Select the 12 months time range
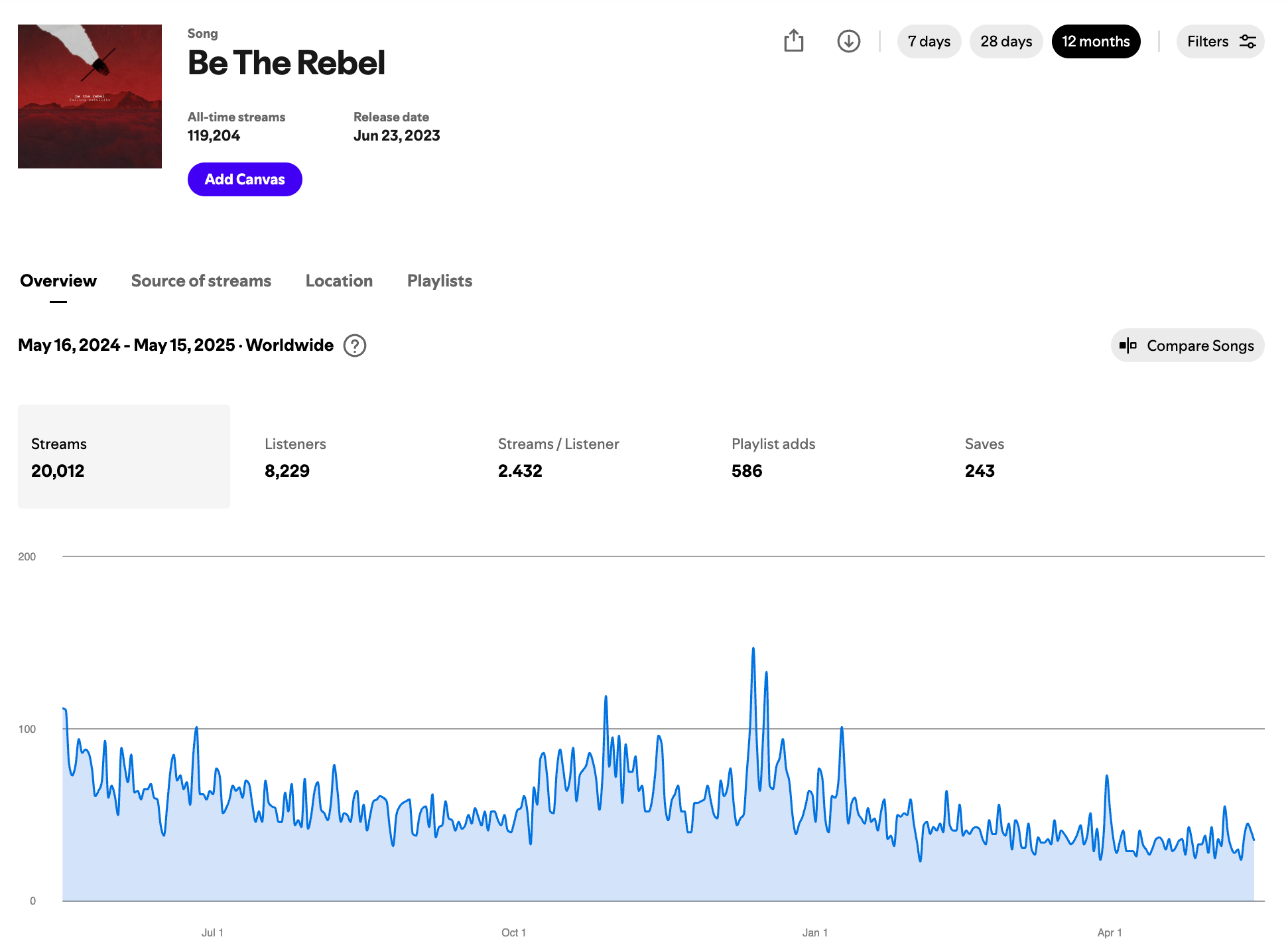1288x951 pixels. click(x=1096, y=42)
